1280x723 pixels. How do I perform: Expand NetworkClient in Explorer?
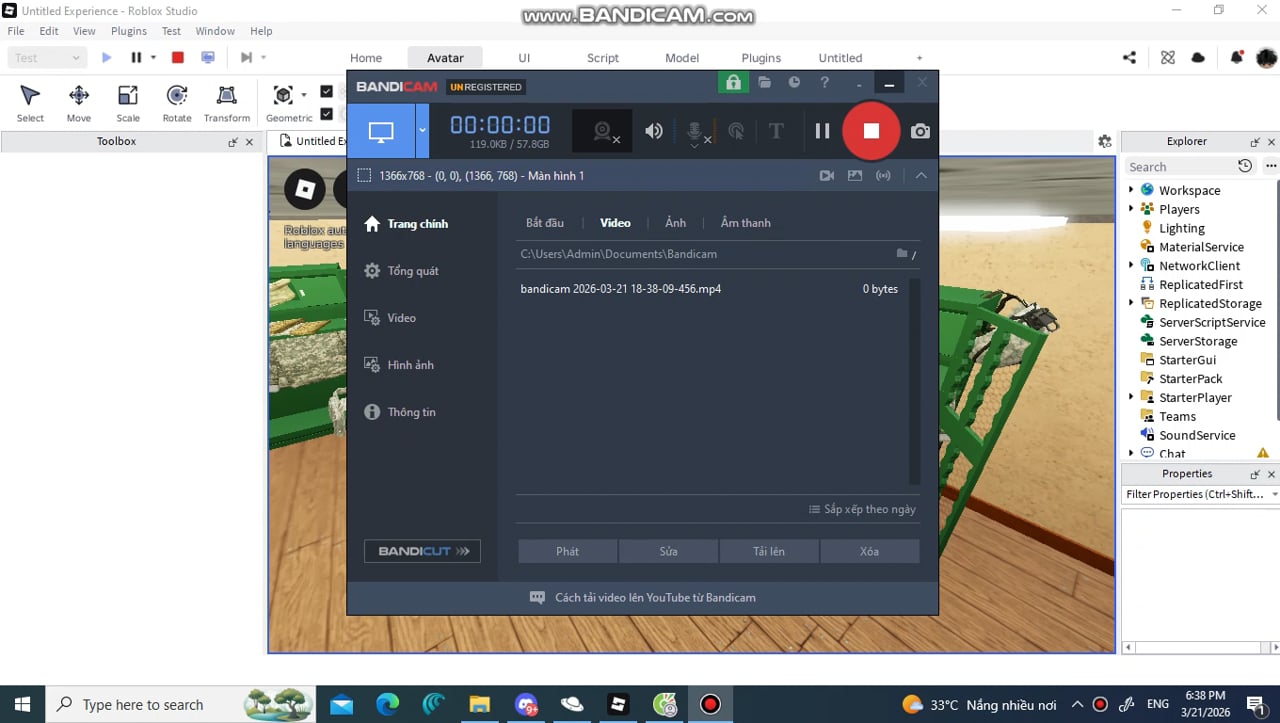[x=1131, y=265]
